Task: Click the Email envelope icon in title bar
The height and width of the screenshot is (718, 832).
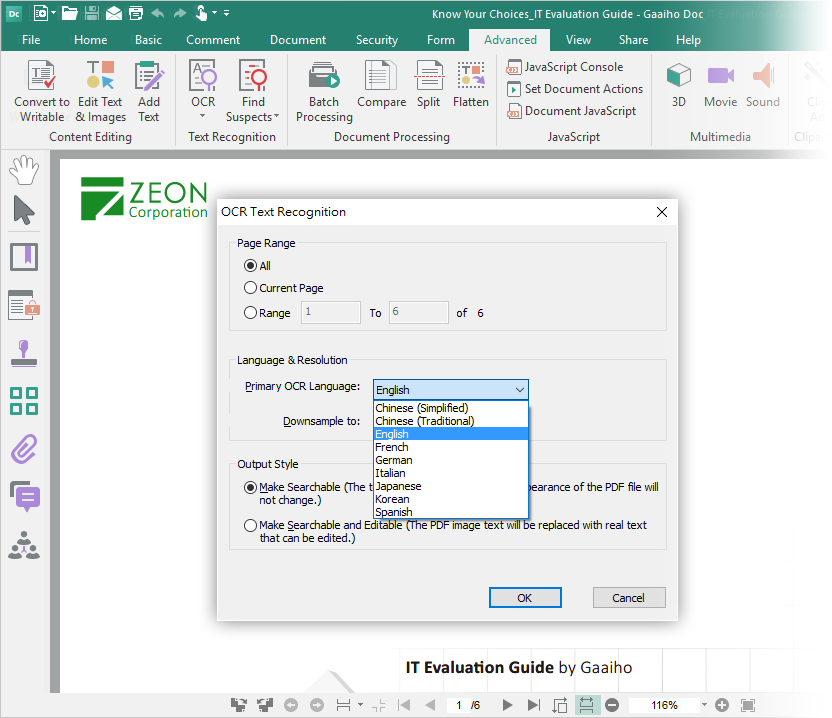Action: click(114, 13)
